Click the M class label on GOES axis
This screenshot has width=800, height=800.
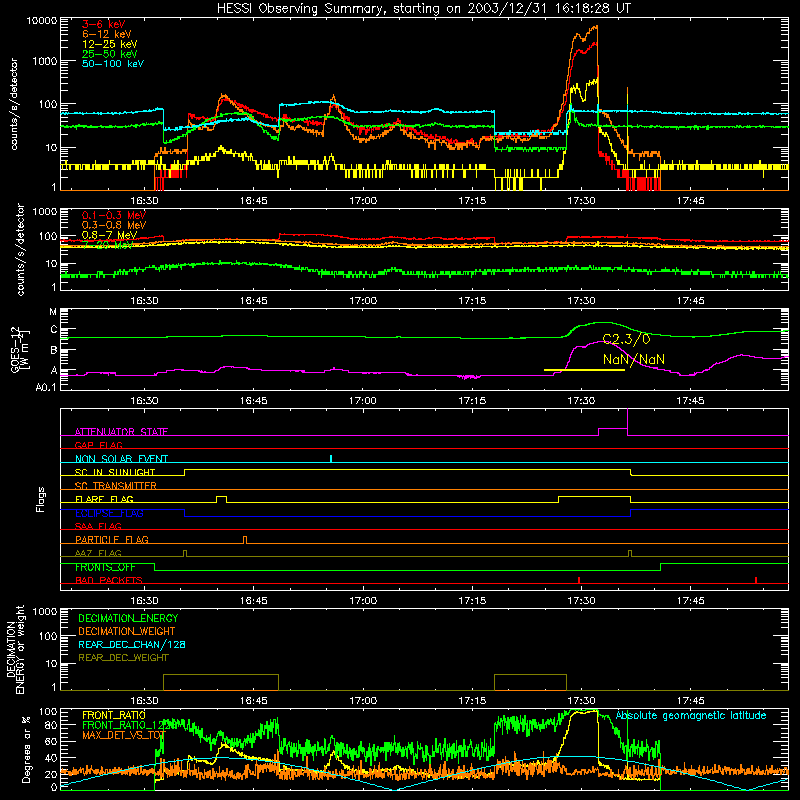point(53,312)
